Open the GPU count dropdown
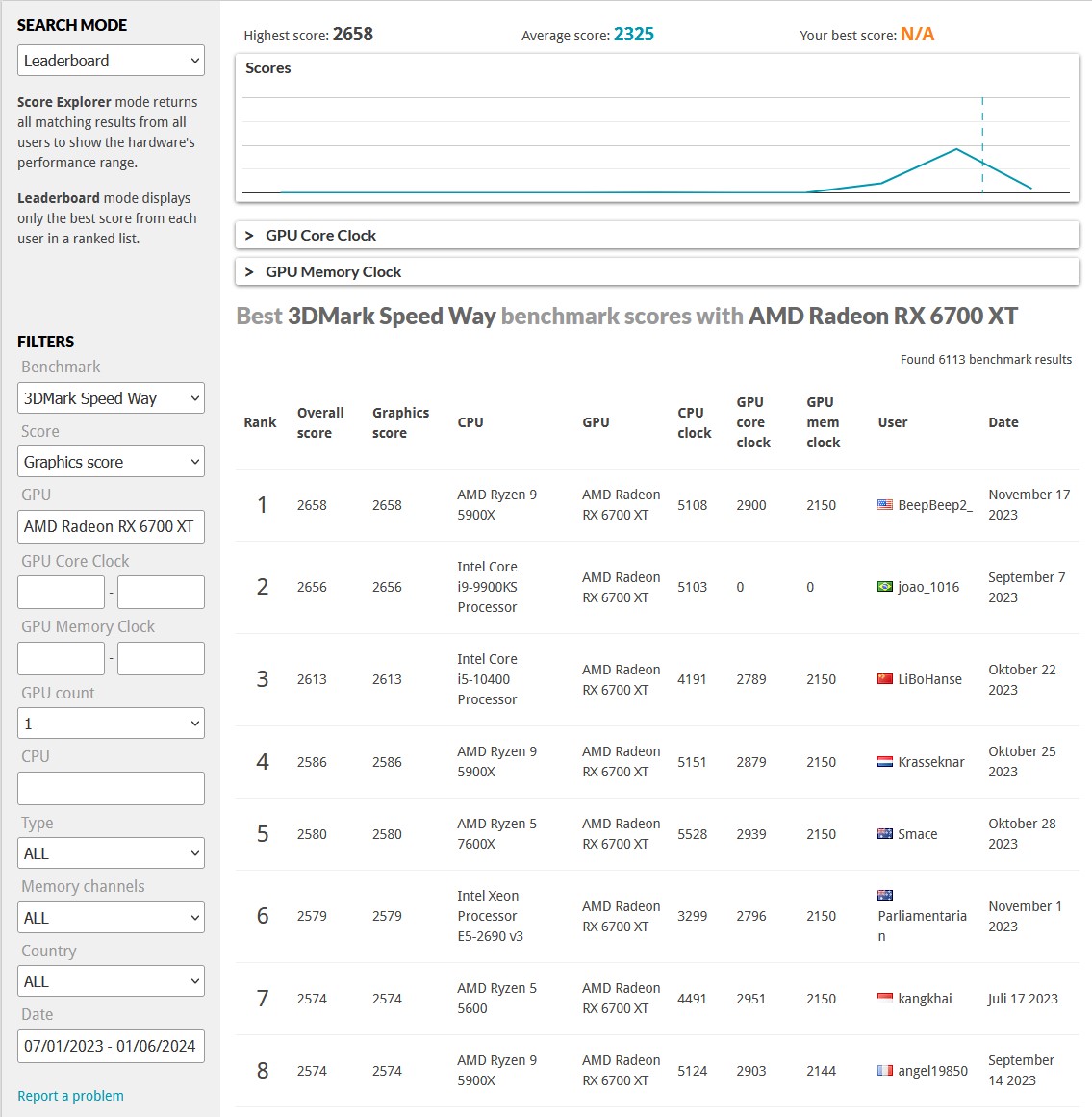Screen dimensions: 1092x1117 pyautogui.click(x=111, y=724)
